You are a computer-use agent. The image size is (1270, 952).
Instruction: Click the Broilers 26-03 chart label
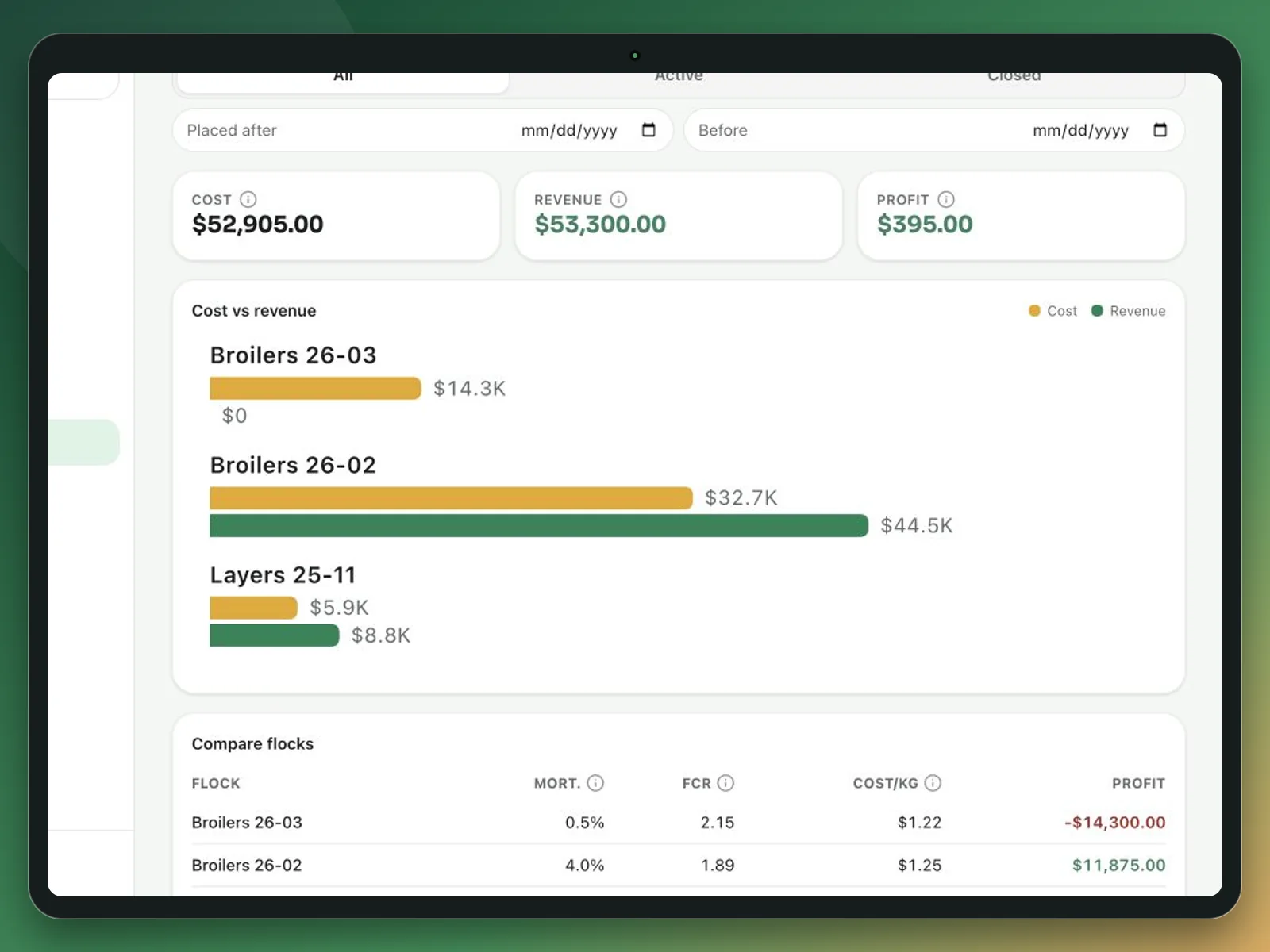(x=293, y=355)
